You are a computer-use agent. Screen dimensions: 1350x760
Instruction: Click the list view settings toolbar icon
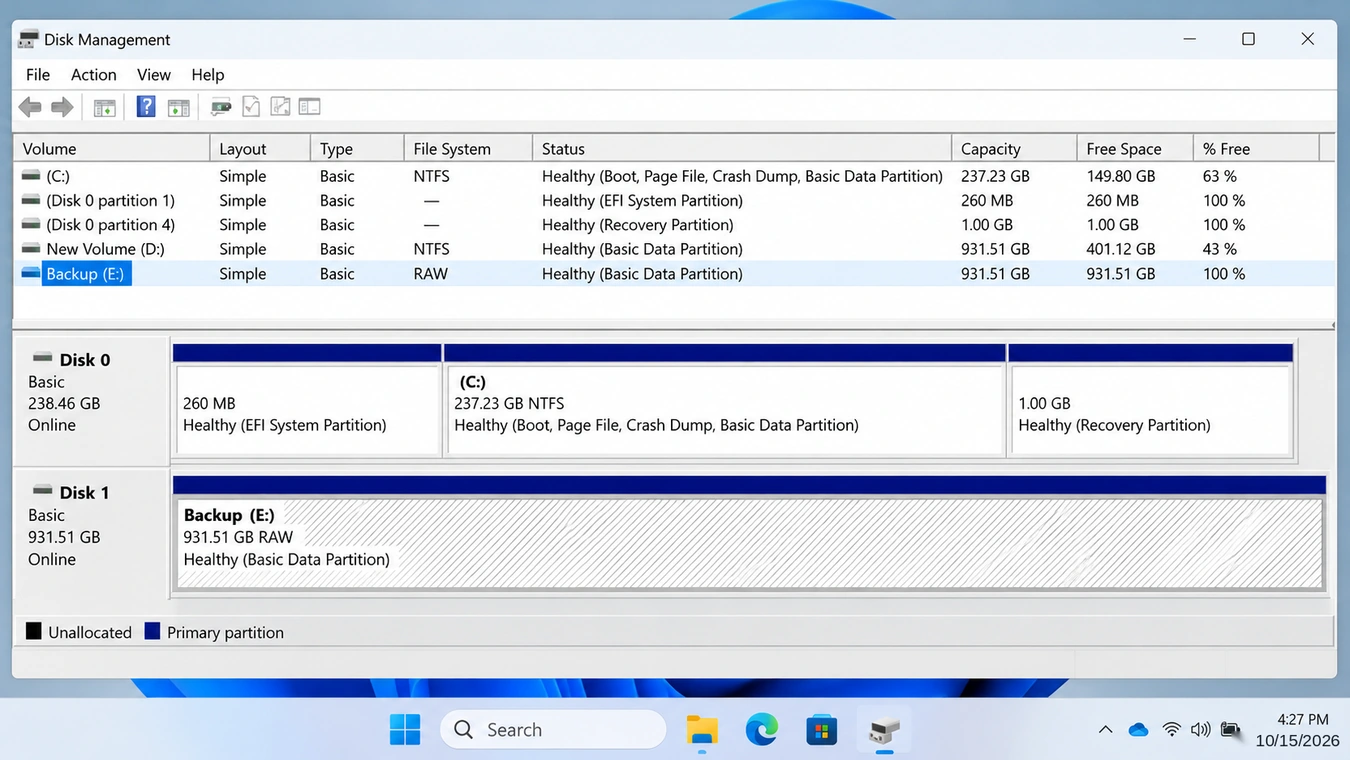click(309, 106)
